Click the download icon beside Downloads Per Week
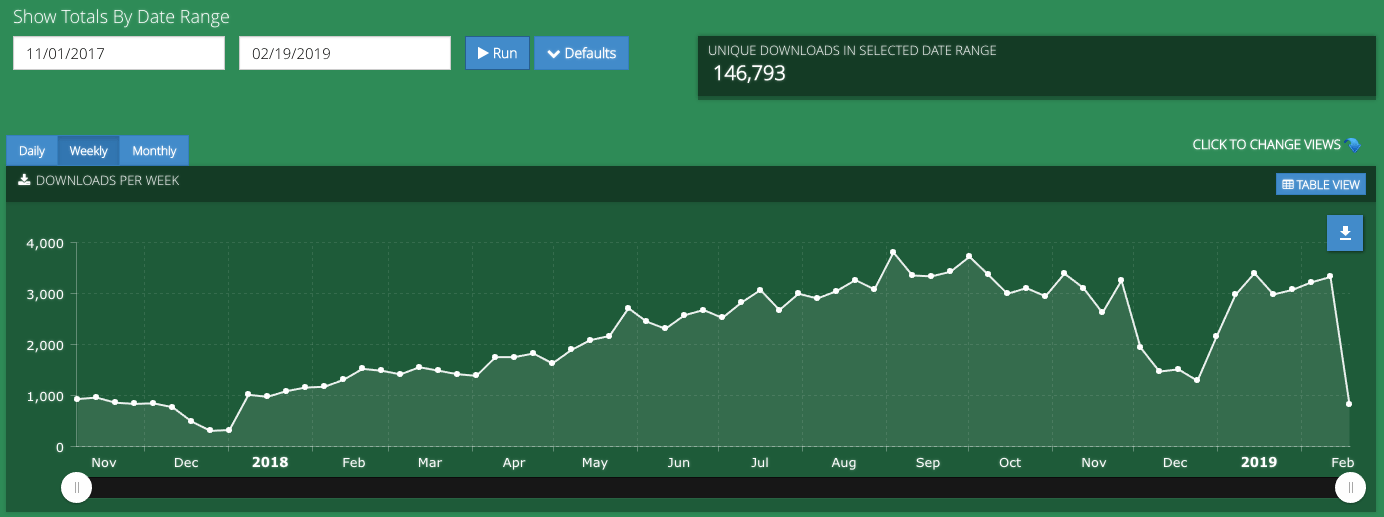The image size is (1384, 517). (25, 181)
